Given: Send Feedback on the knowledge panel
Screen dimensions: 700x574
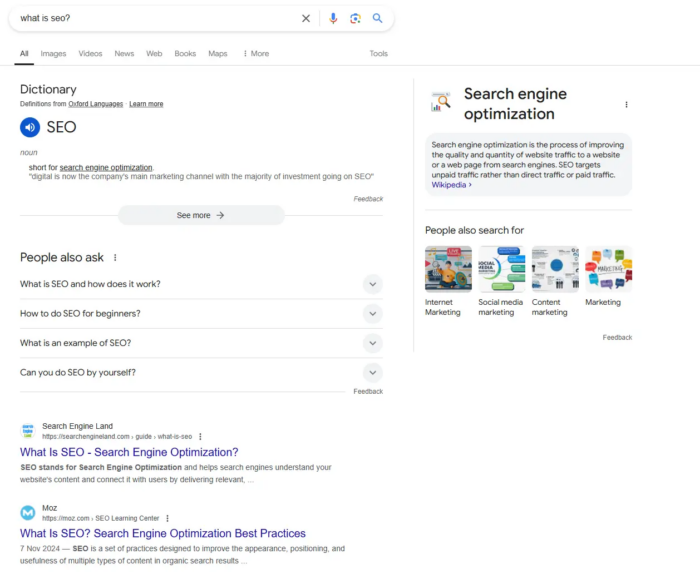Looking at the screenshot, I should (x=617, y=337).
